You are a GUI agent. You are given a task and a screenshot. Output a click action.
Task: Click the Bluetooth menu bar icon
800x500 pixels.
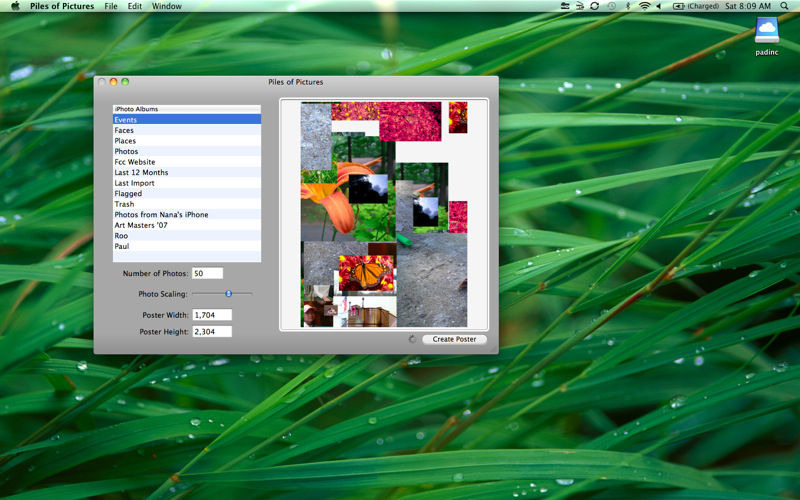pyautogui.click(x=628, y=6)
